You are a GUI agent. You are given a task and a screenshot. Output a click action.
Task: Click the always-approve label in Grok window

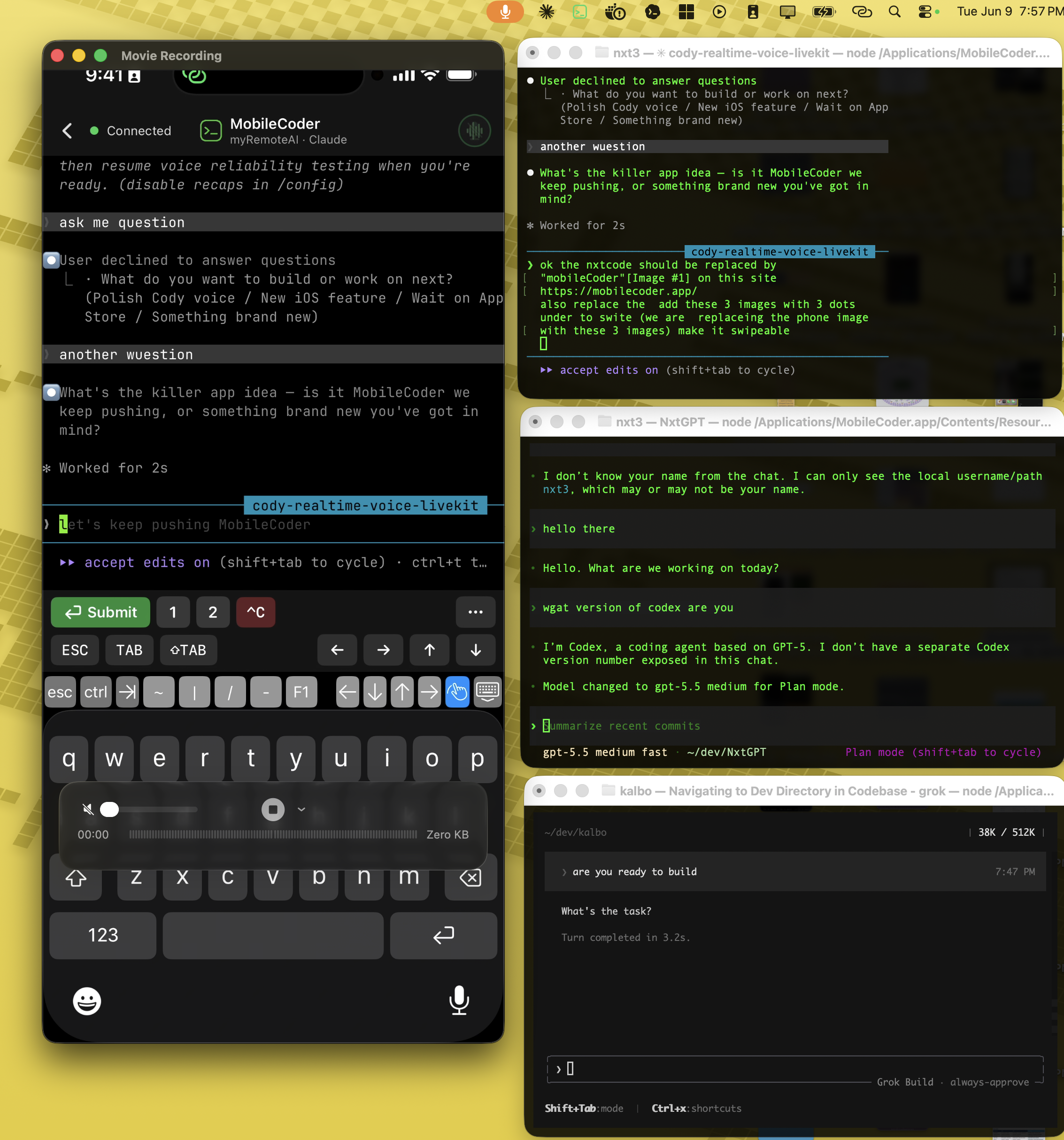click(x=989, y=1082)
